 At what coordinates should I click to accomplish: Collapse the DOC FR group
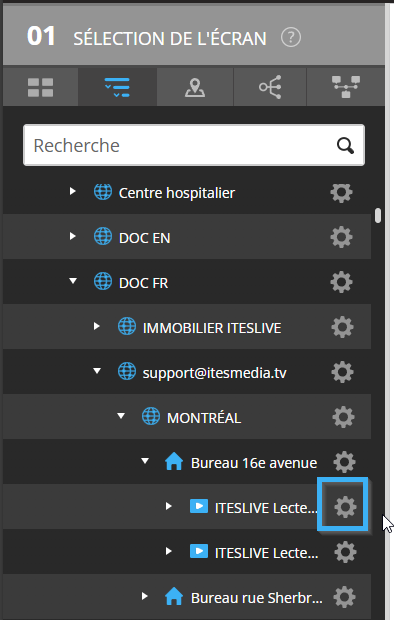[73, 281]
